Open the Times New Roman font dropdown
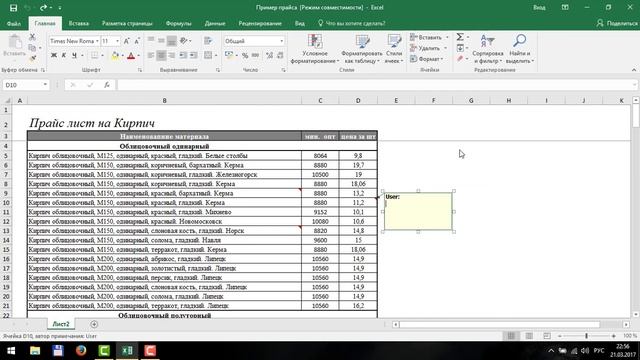This screenshot has width=640, height=360. point(97,41)
